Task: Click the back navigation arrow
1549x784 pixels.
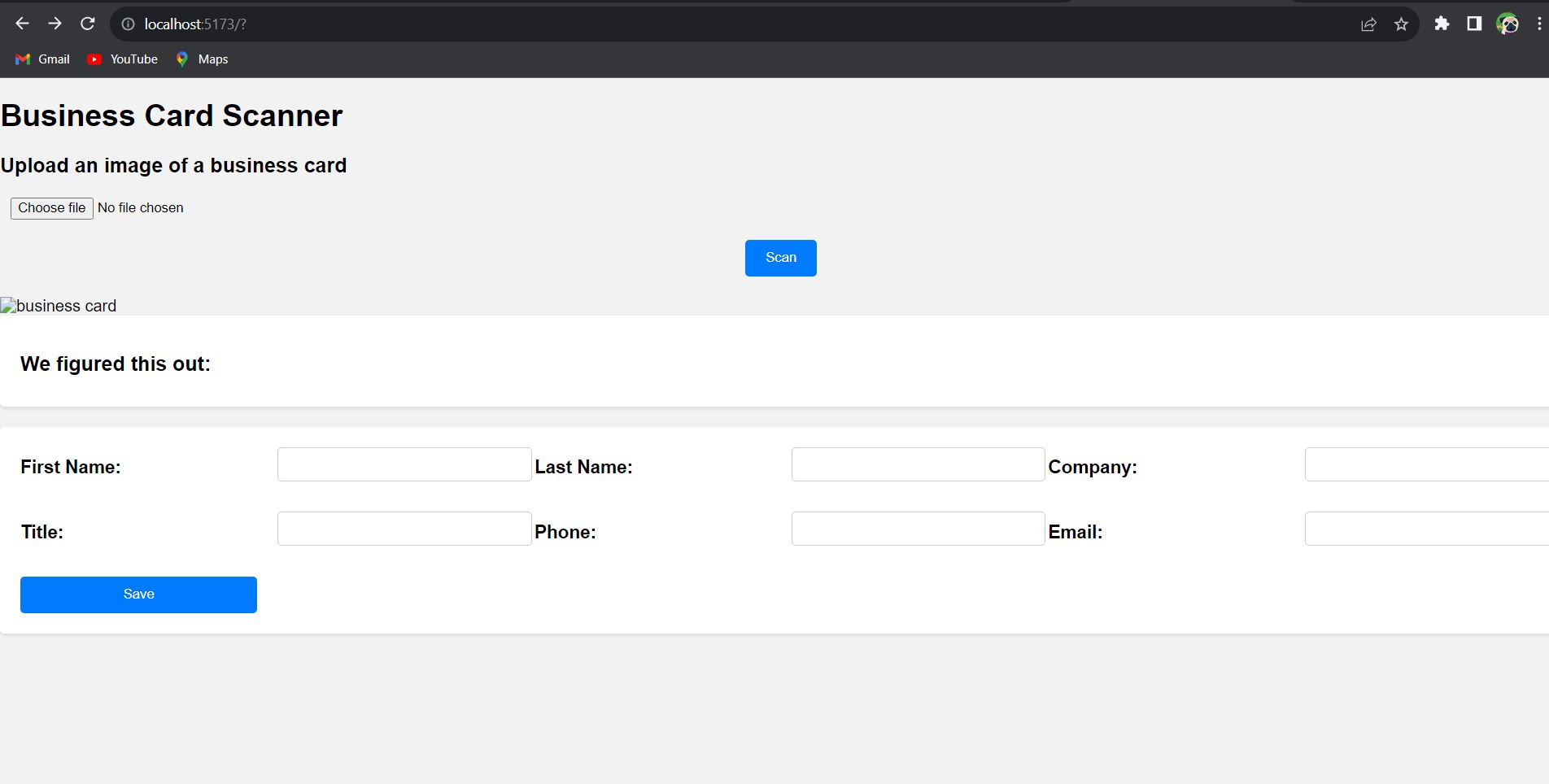Action: [x=22, y=24]
